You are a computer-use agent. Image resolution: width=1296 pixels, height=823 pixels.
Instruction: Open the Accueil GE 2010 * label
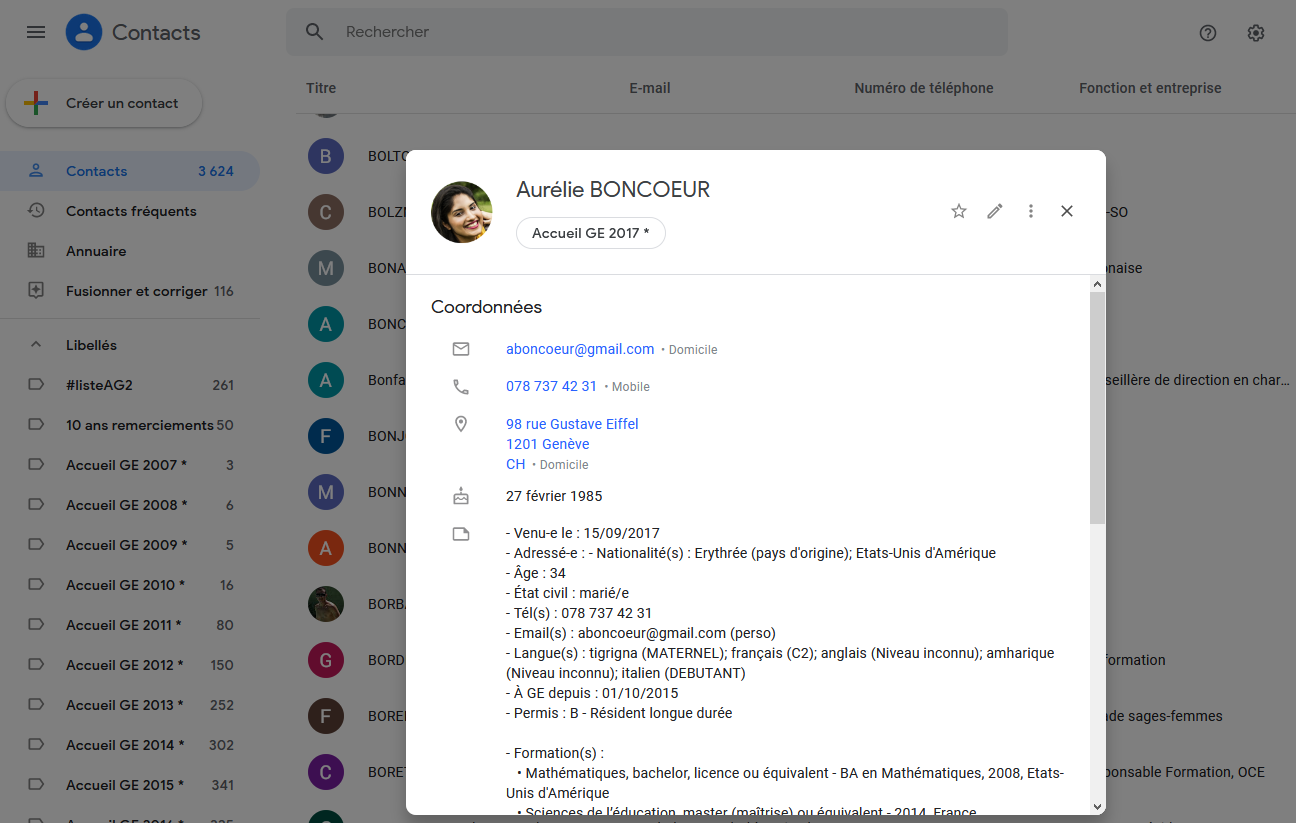(x=130, y=585)
